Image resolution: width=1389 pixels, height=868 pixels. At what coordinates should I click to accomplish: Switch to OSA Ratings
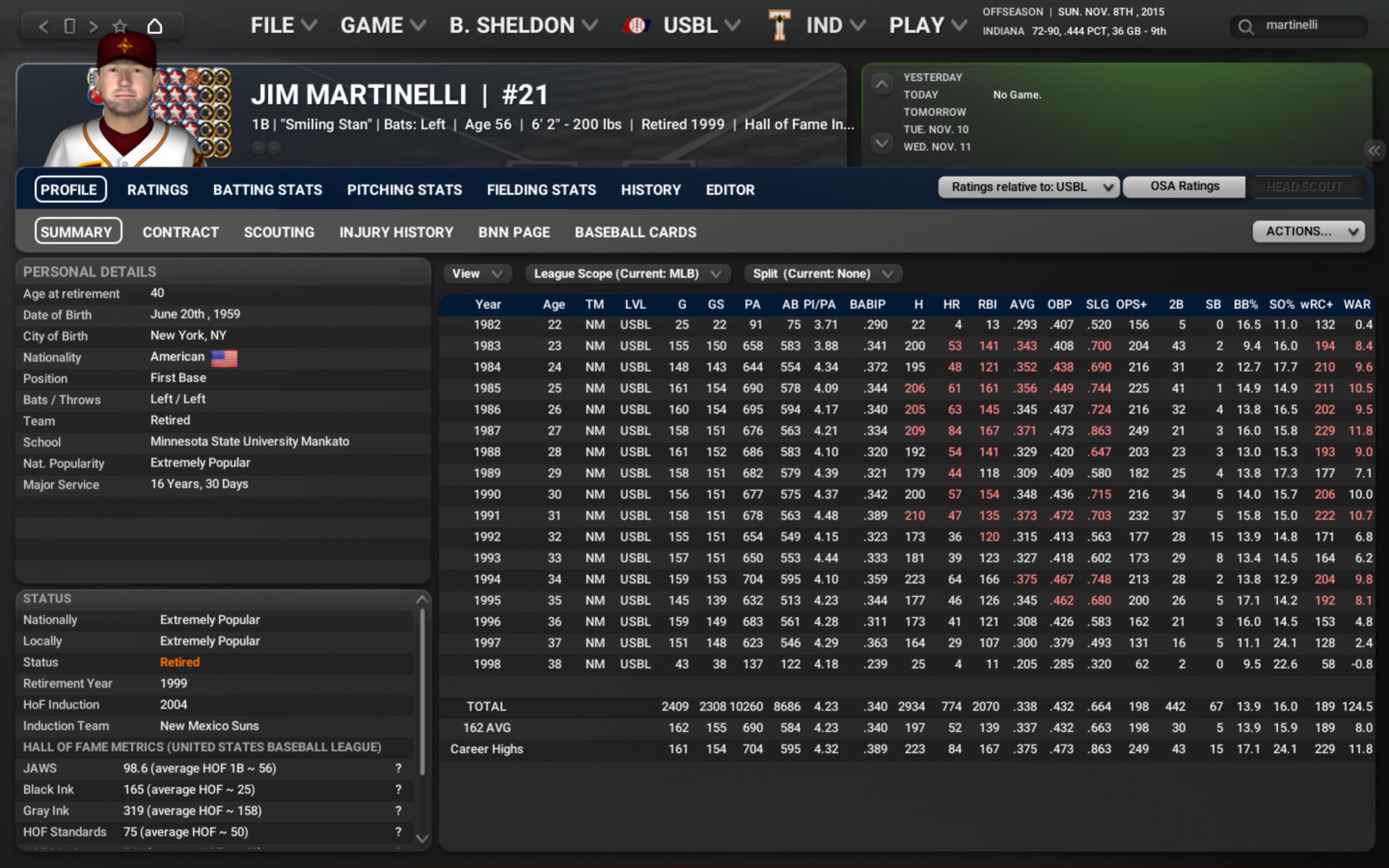pyautogui.click(x=1184, y=187)
